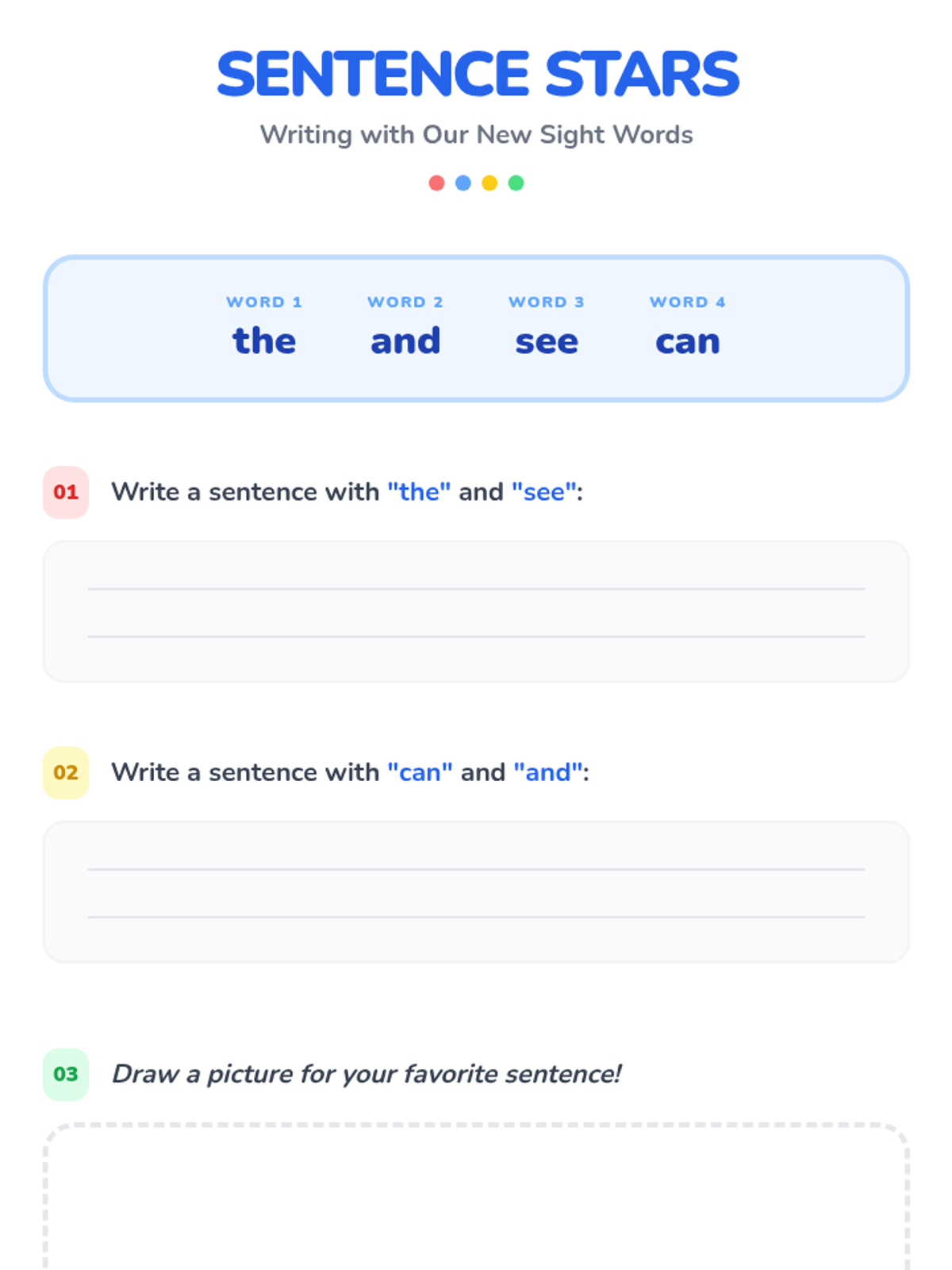This screenshot has width=952, height=1270.
Task: Select the sight word "the"
Action: click(264, 341)
